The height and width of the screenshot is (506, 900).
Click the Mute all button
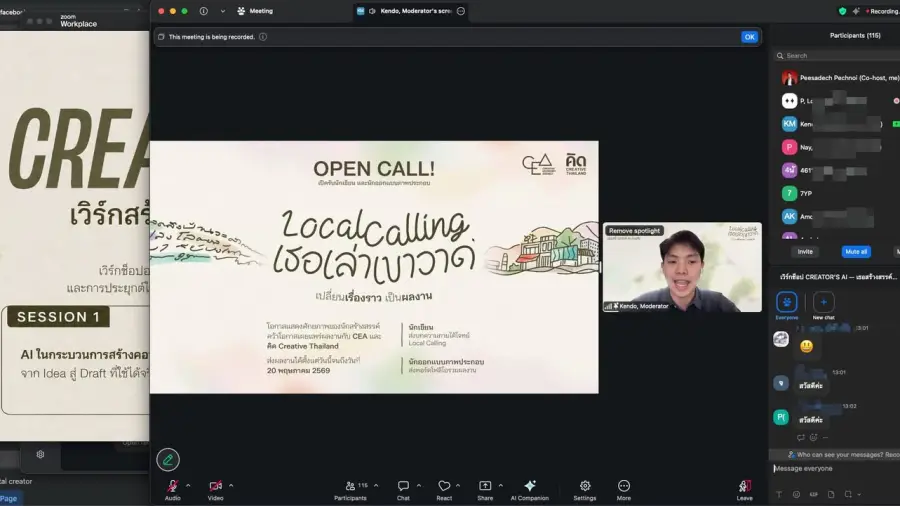point(856,252)
